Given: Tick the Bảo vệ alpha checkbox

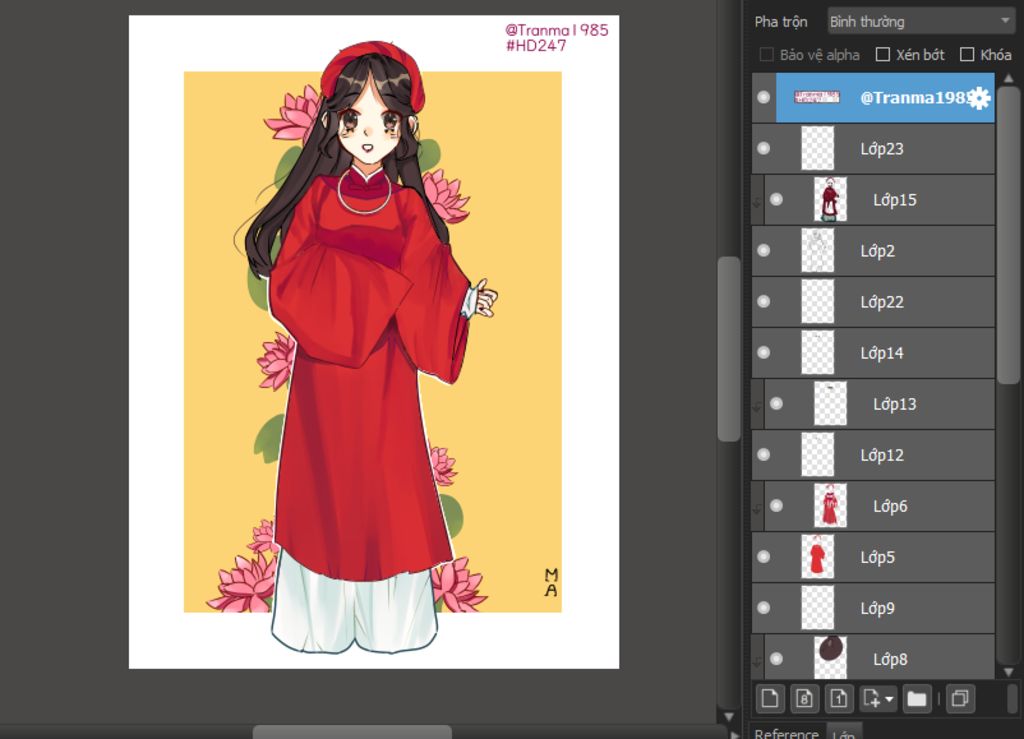Looking at the screenshot, I should click(767, 54).
